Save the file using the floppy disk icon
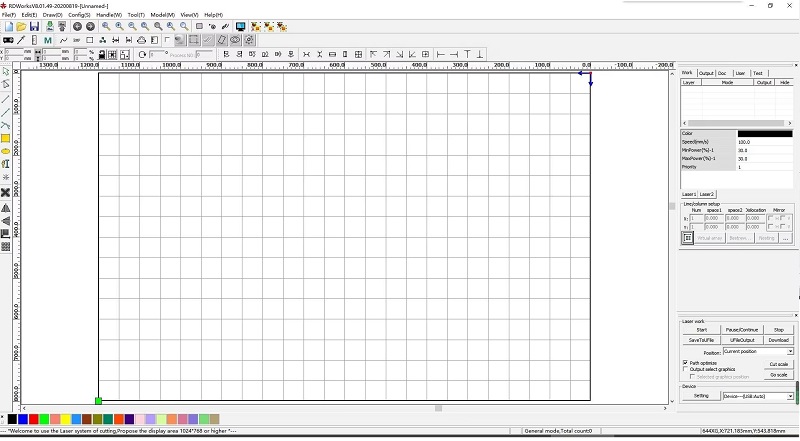The image size is (800, 441). coord(34,27)
